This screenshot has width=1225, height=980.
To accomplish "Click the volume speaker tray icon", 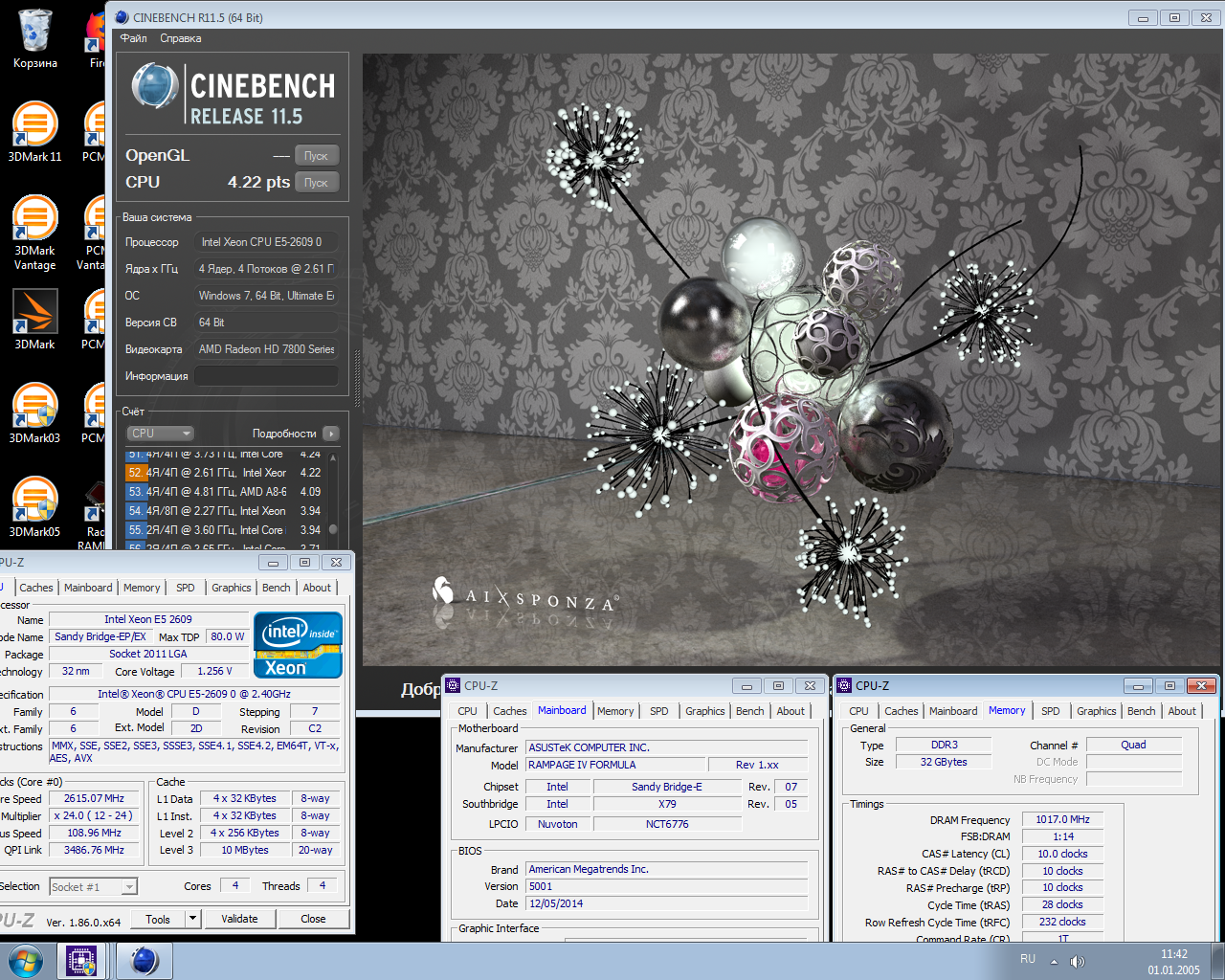I will [1077, 961].
